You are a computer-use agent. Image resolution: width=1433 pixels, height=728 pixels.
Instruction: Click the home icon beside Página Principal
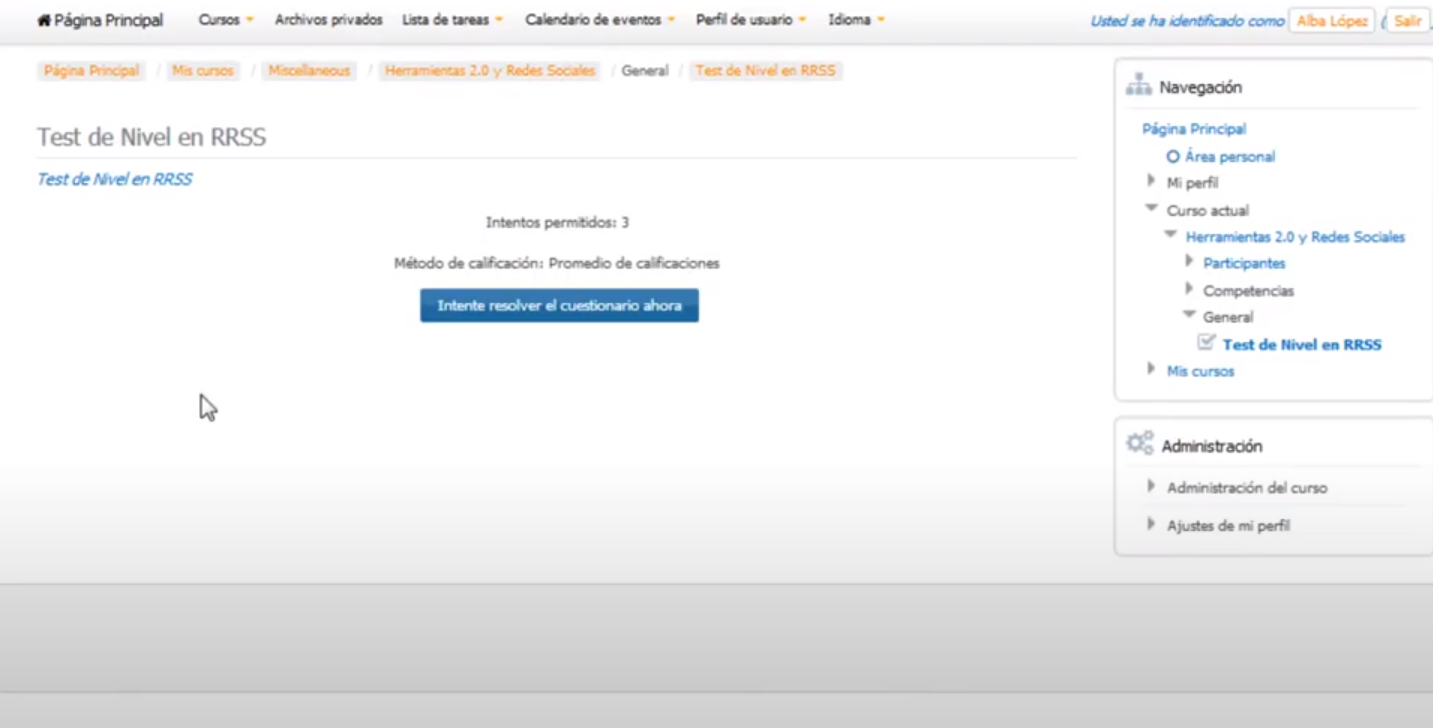tap(44, 20)
